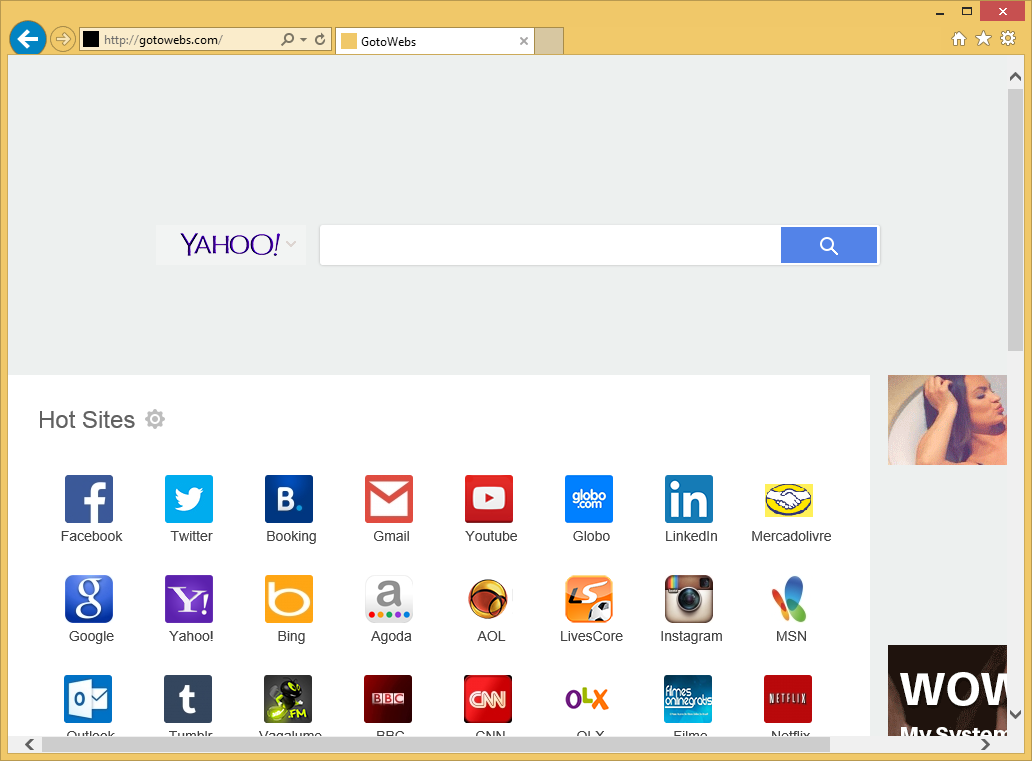This screenshot has height=761, width=1032.
Task: Open a new blank tab
Action: (549, 41)
